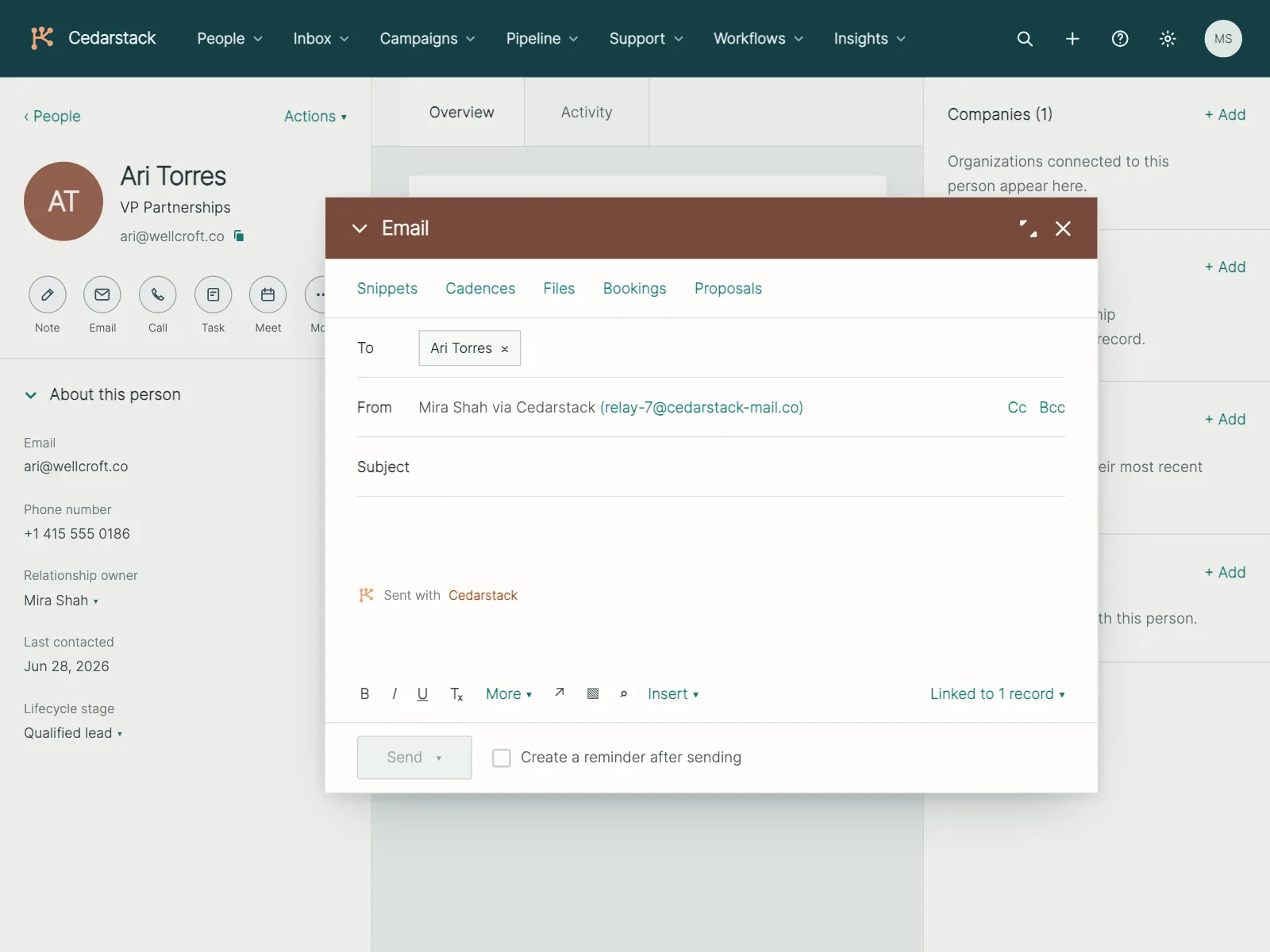
Task: Open the help question mark icon
Action: (1120, 39)
